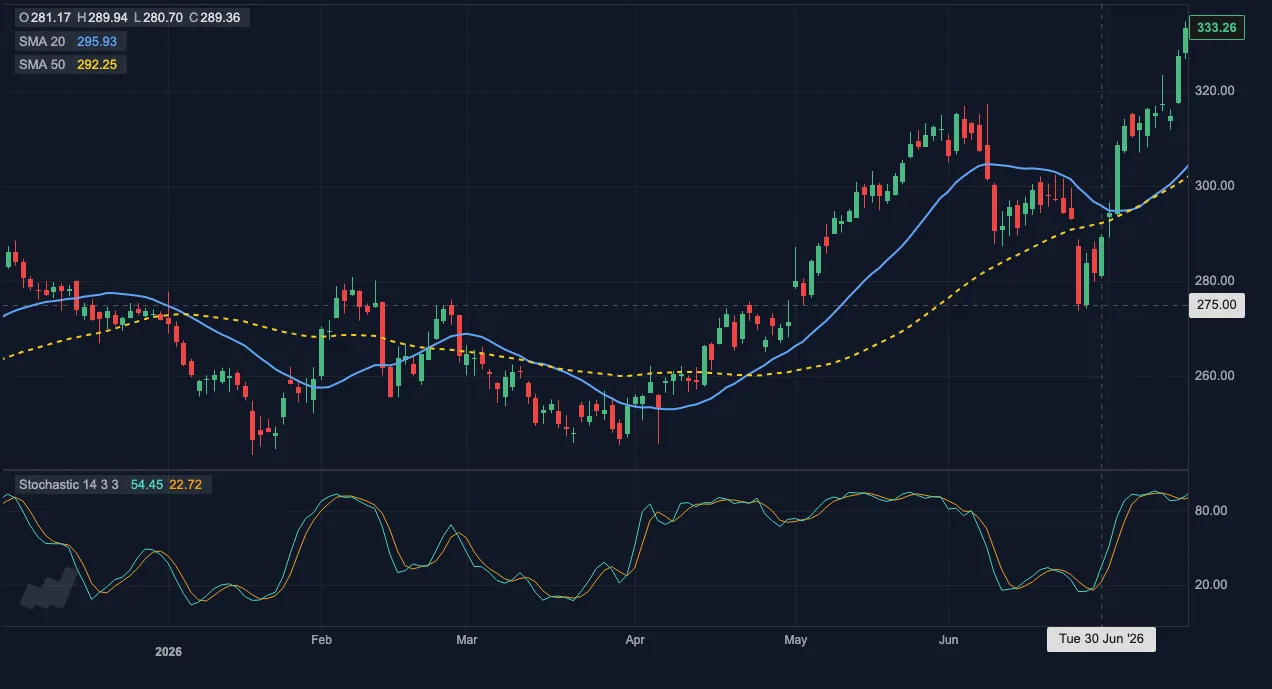Click the last price label 333.26
The width and height of the screenshot is (1272, 689).
click(1217, 28)
